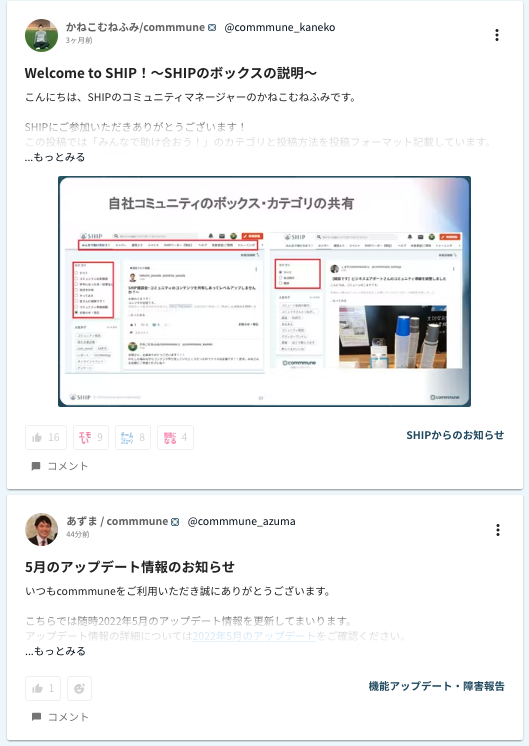529x746 pixels.
Task: Open the @commmune_kaneko handle
Action: 280,28
